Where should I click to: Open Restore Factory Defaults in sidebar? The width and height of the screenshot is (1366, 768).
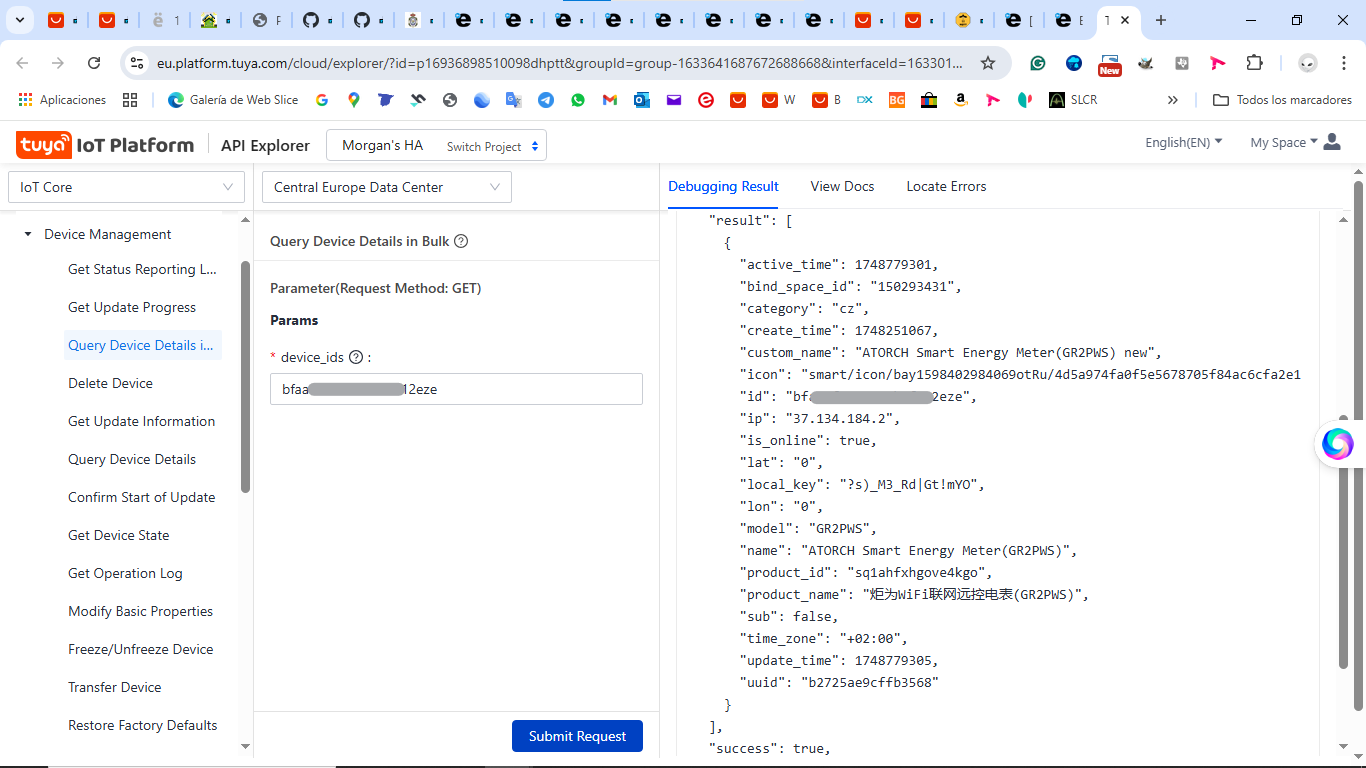coord(142,725)
